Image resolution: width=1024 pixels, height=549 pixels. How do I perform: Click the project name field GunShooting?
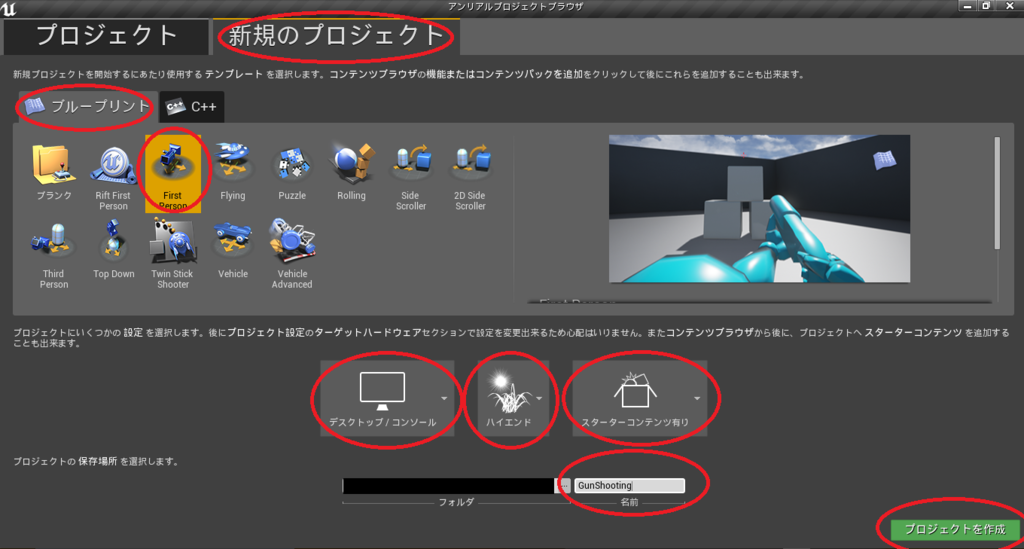pyautogui.click(x=630, y=486)
